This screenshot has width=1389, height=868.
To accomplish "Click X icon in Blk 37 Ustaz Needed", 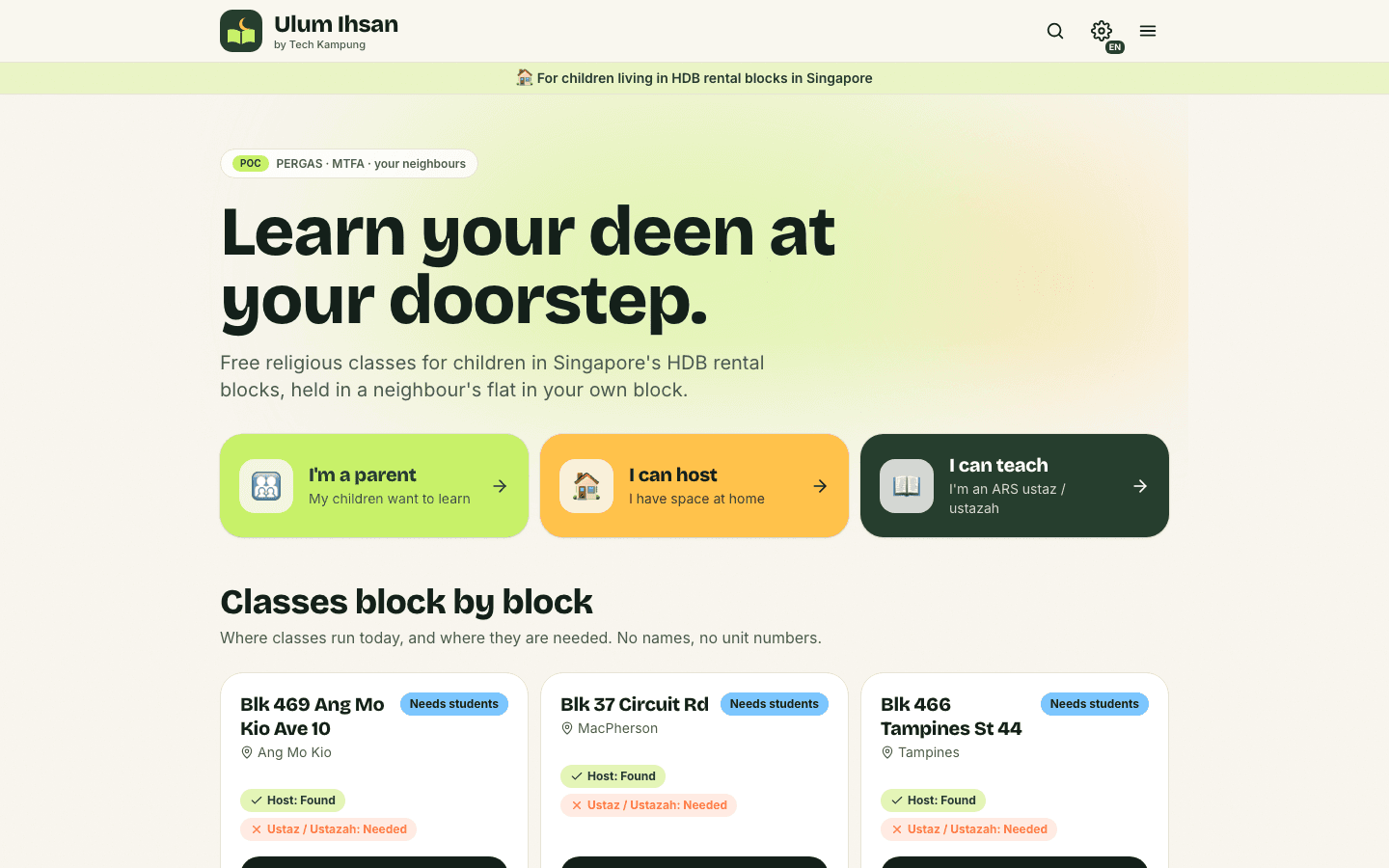I will tap(577, 805).
